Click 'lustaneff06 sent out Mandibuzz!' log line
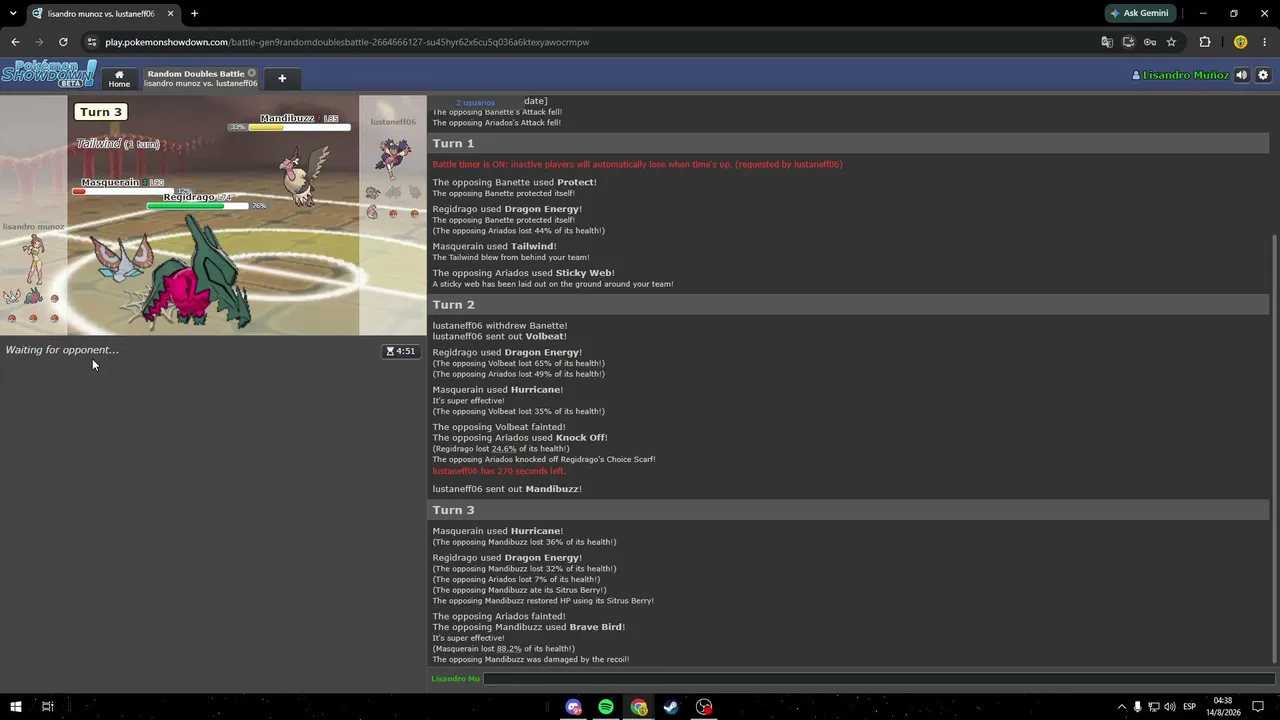 coord(507,489)
